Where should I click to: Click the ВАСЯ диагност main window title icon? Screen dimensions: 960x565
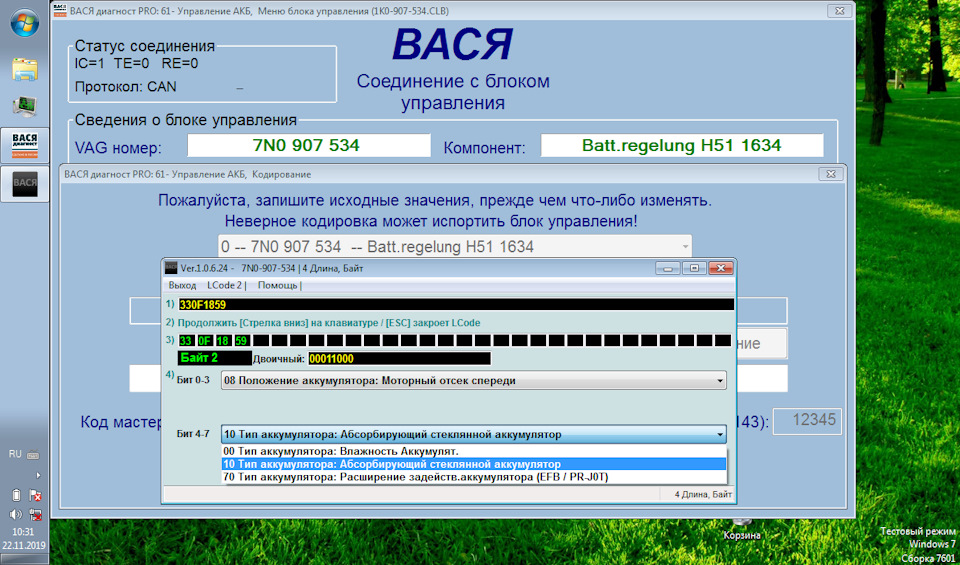pyautogui.click(x=60, y=10)
